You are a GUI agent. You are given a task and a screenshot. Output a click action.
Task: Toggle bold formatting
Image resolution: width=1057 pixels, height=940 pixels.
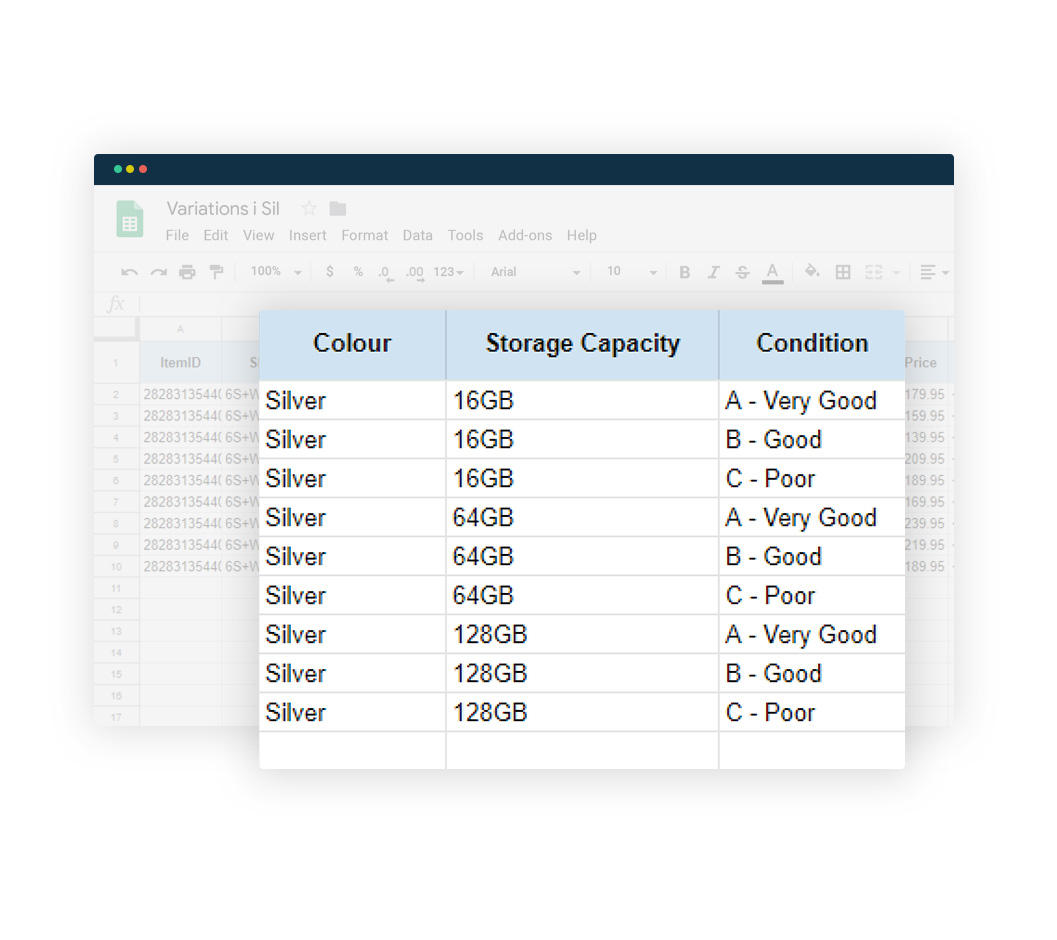684,271
